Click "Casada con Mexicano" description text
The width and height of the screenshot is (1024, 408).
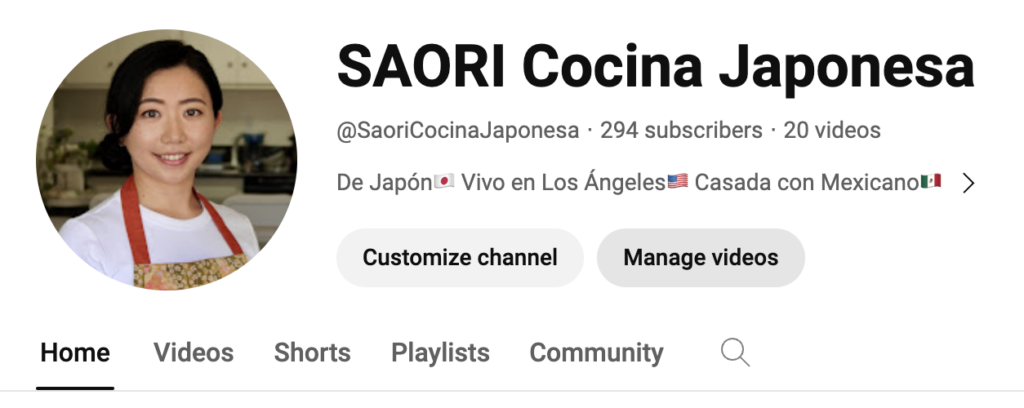(807, 183)
